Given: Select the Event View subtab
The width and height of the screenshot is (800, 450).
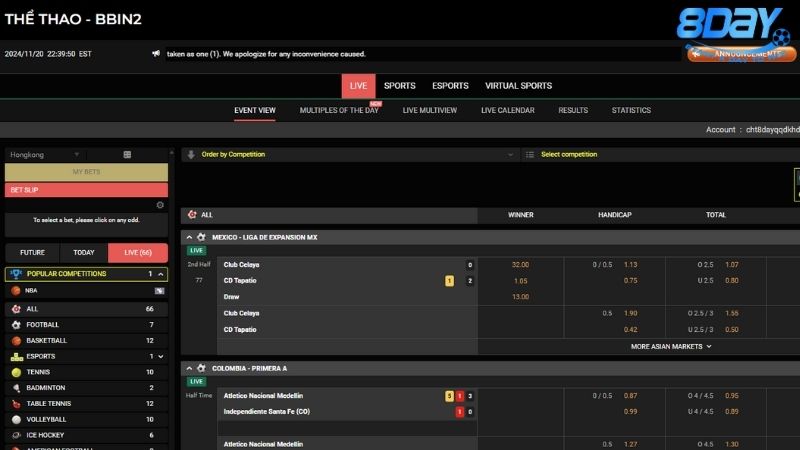Looking at the screenshot, I should 255,110.
